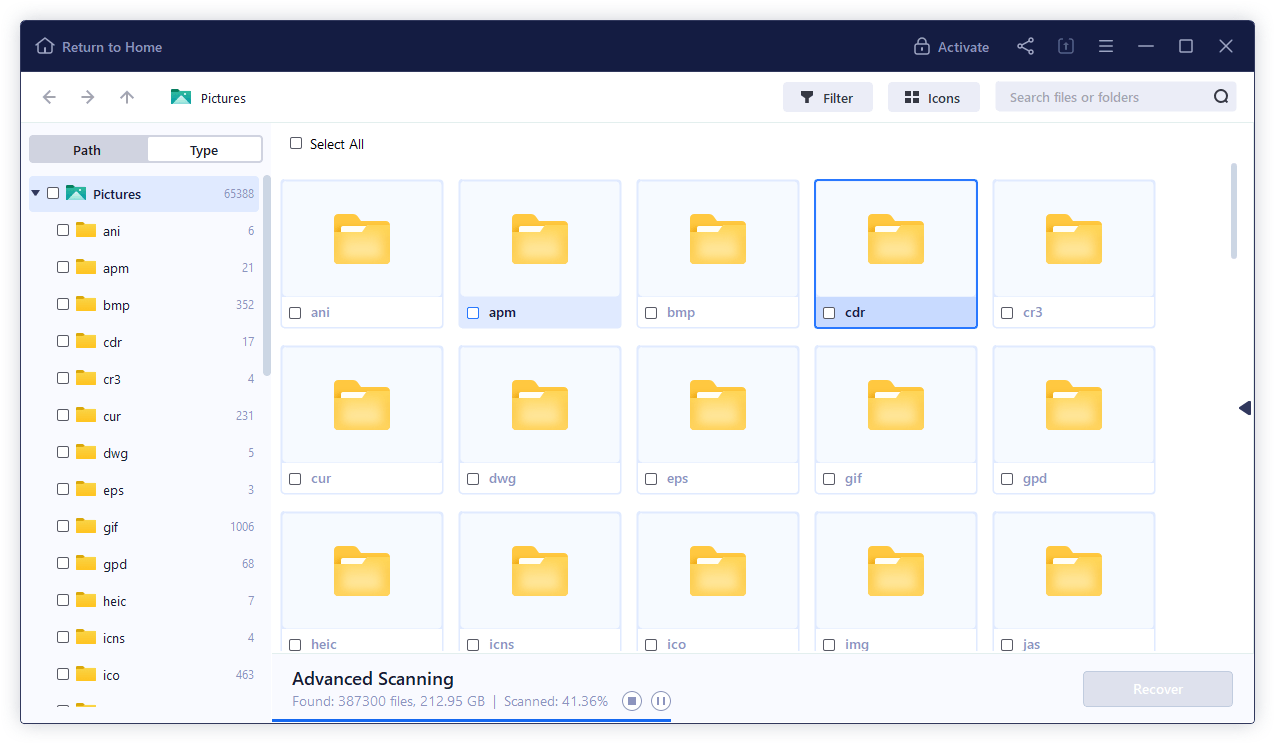
Task: Click the search magnifier icon
Action: tap(1220, 96)
